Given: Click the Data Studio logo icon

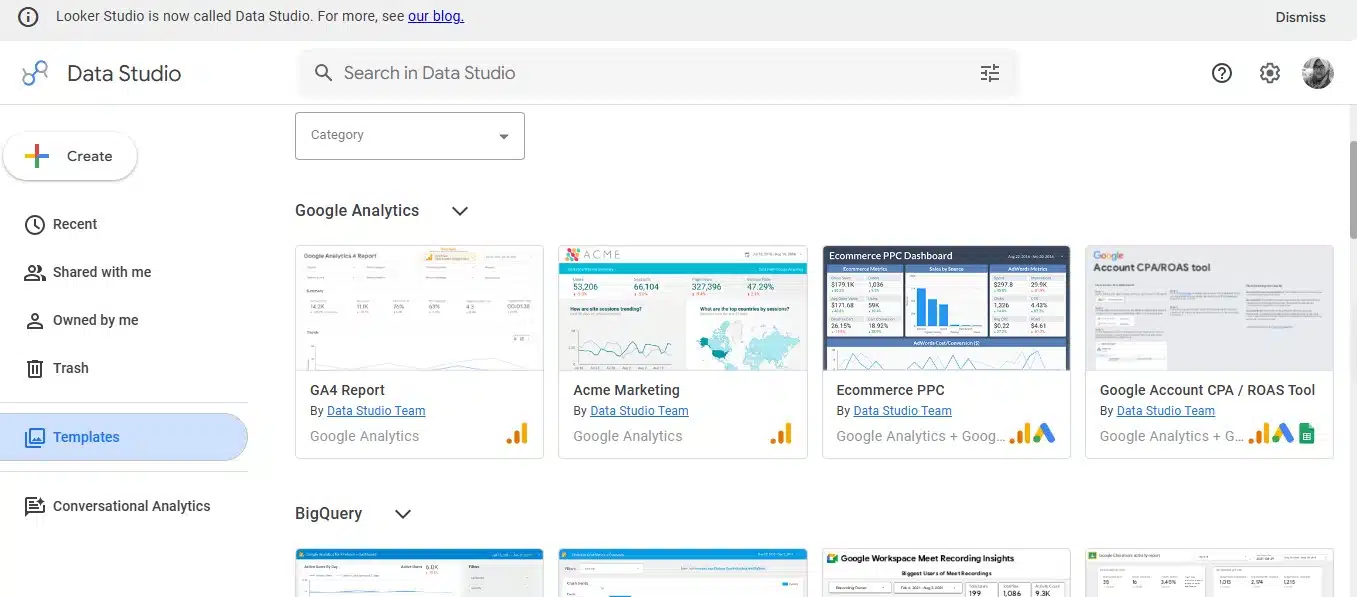Looking at the screenshot, I should tap(35, 73).
